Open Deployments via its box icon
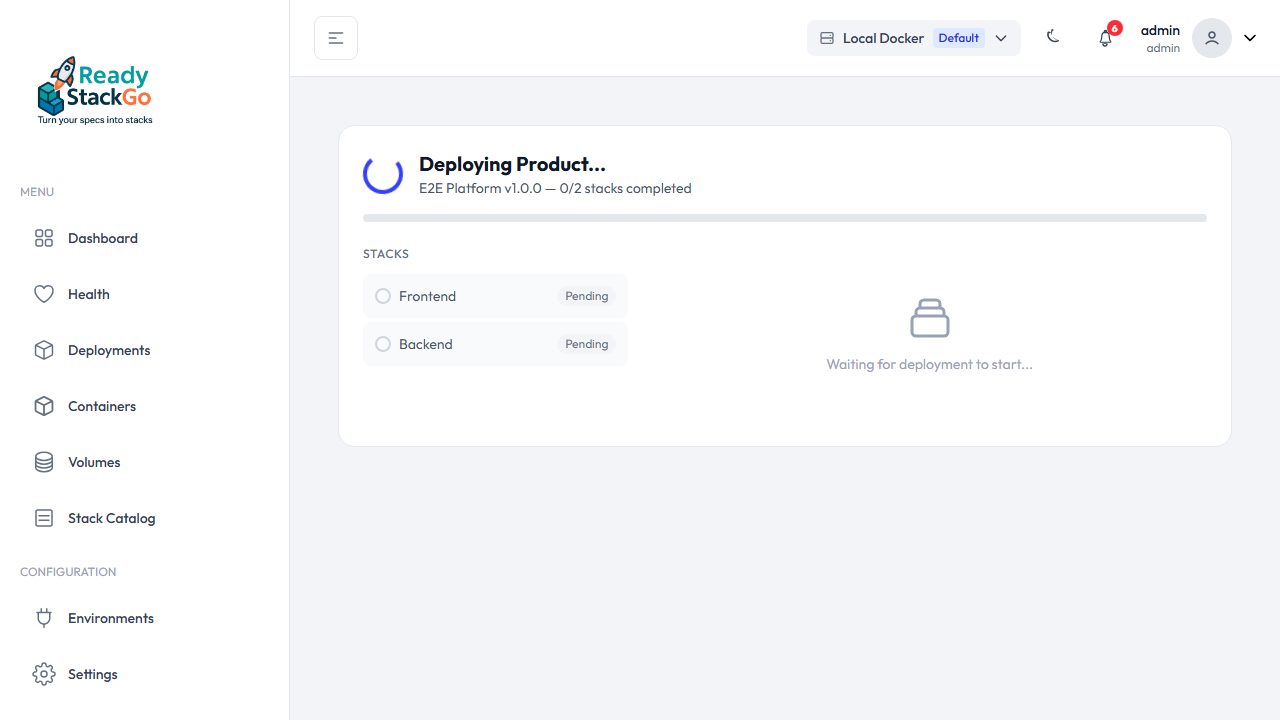The height and width of the screenshot is (720, 1280). click(x=43, y=350)
